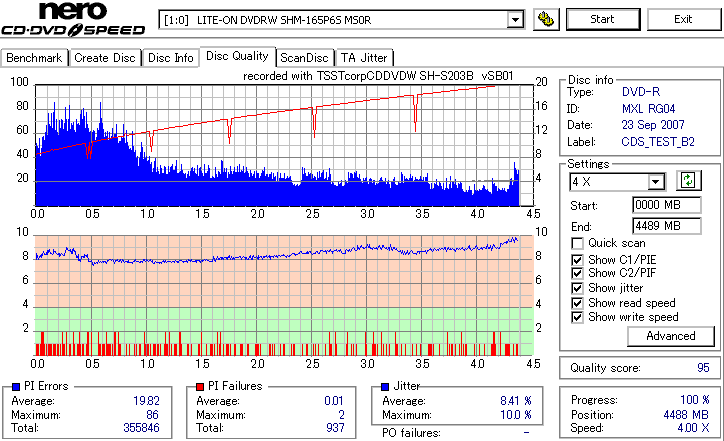This screenshot has height=441, width=724.
Task: Switch to the Disc Info tab
Action: (x=170, y=58)
